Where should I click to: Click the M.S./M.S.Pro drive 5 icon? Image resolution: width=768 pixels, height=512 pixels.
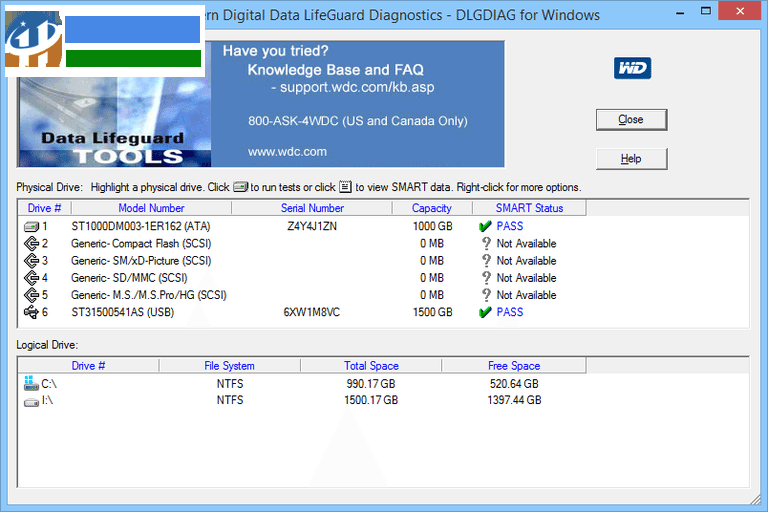click(x=31, y=295)
